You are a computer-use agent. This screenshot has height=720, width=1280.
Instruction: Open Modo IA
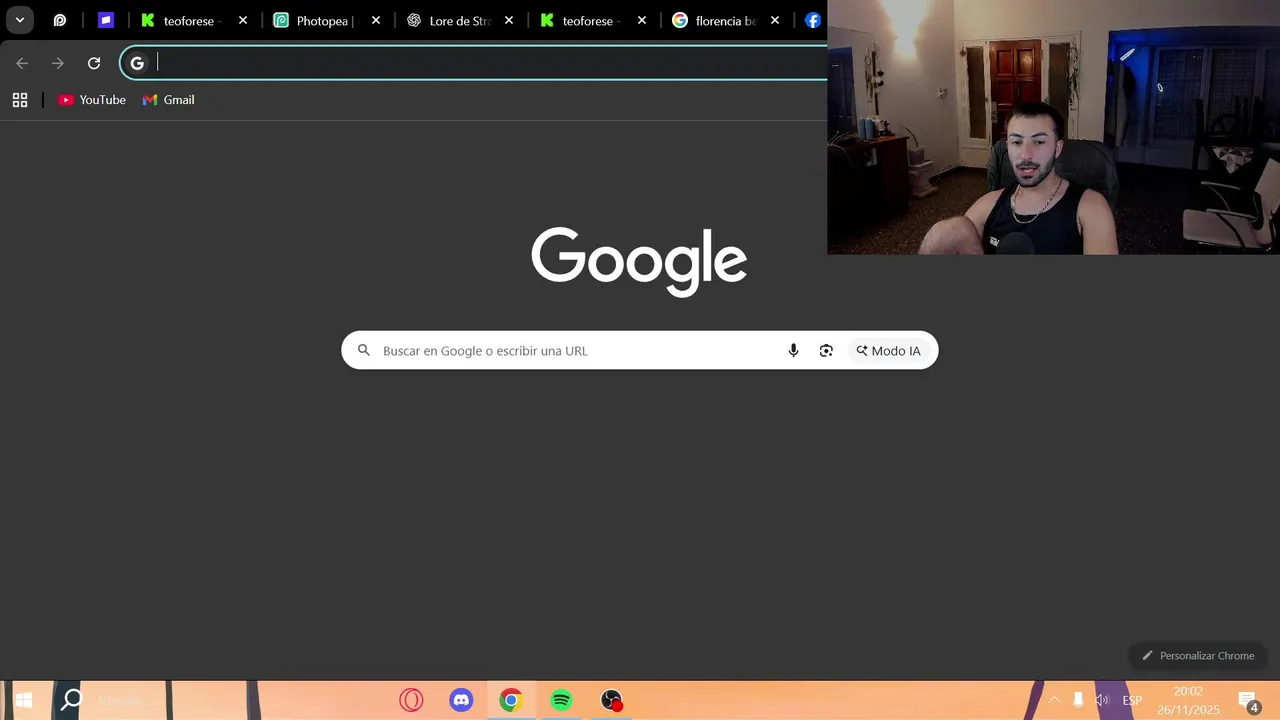(888, 351)
